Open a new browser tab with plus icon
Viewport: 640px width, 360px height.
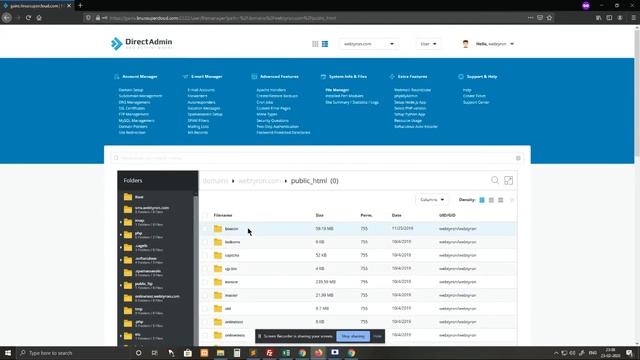point(80,6)
